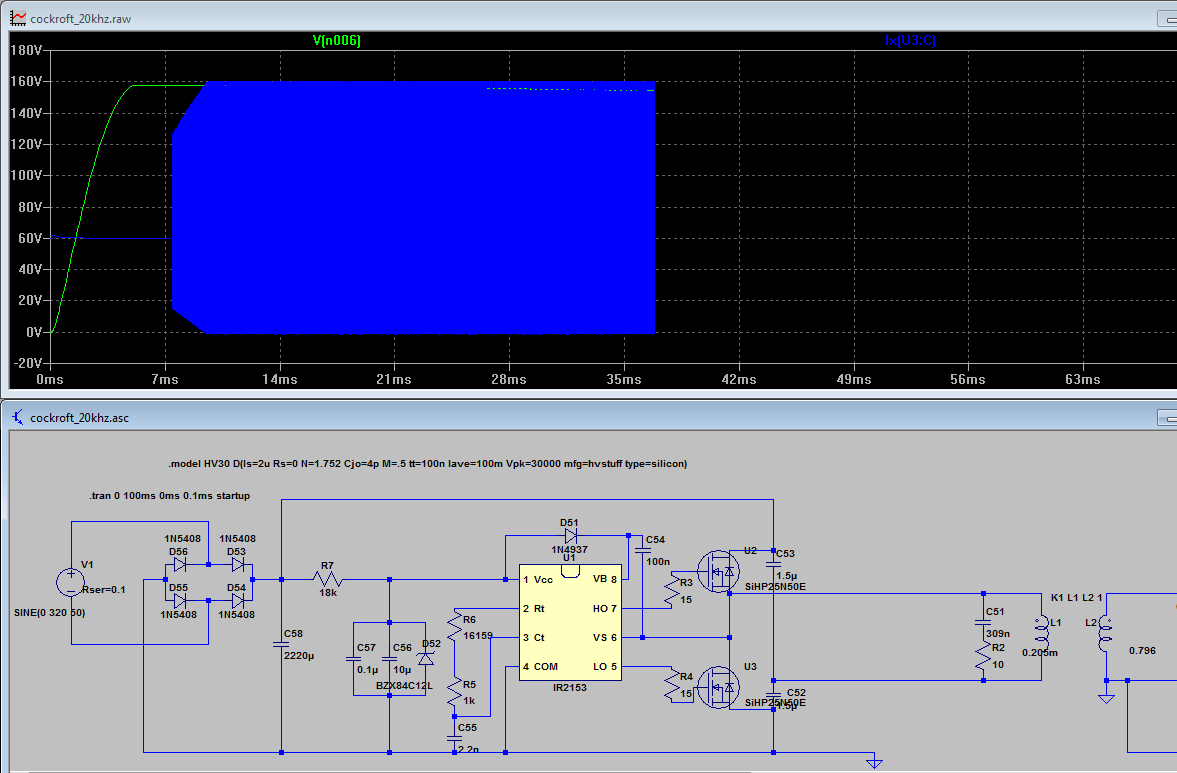The image size is (1177, 773).
Task: Select the V1 voltage source symbol
Action: point(72,581)
